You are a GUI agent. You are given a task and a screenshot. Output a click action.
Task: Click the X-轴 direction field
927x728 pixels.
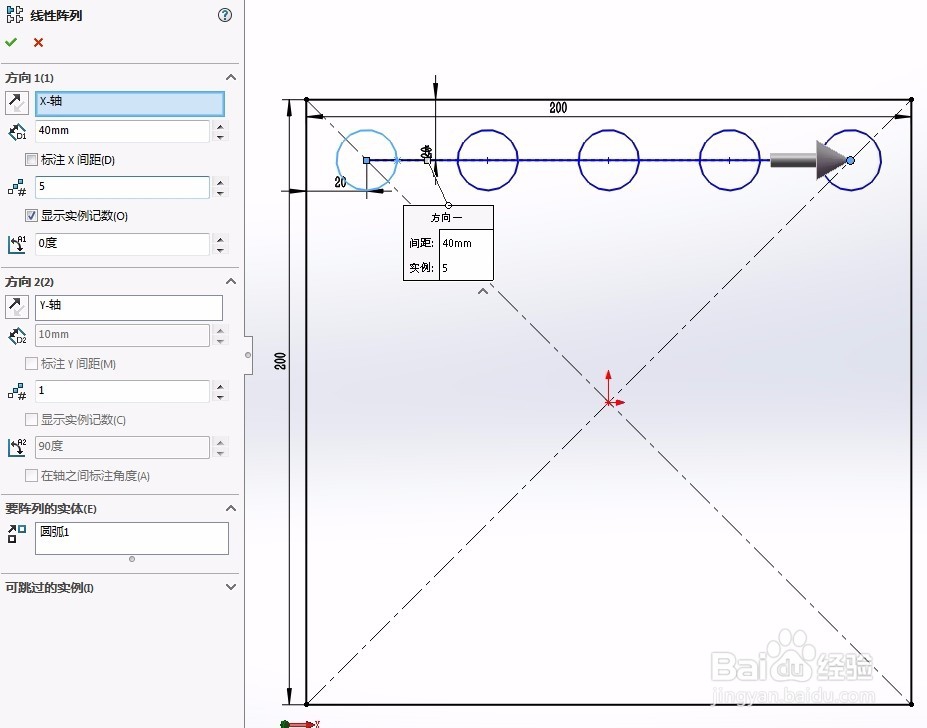[129, 103]
